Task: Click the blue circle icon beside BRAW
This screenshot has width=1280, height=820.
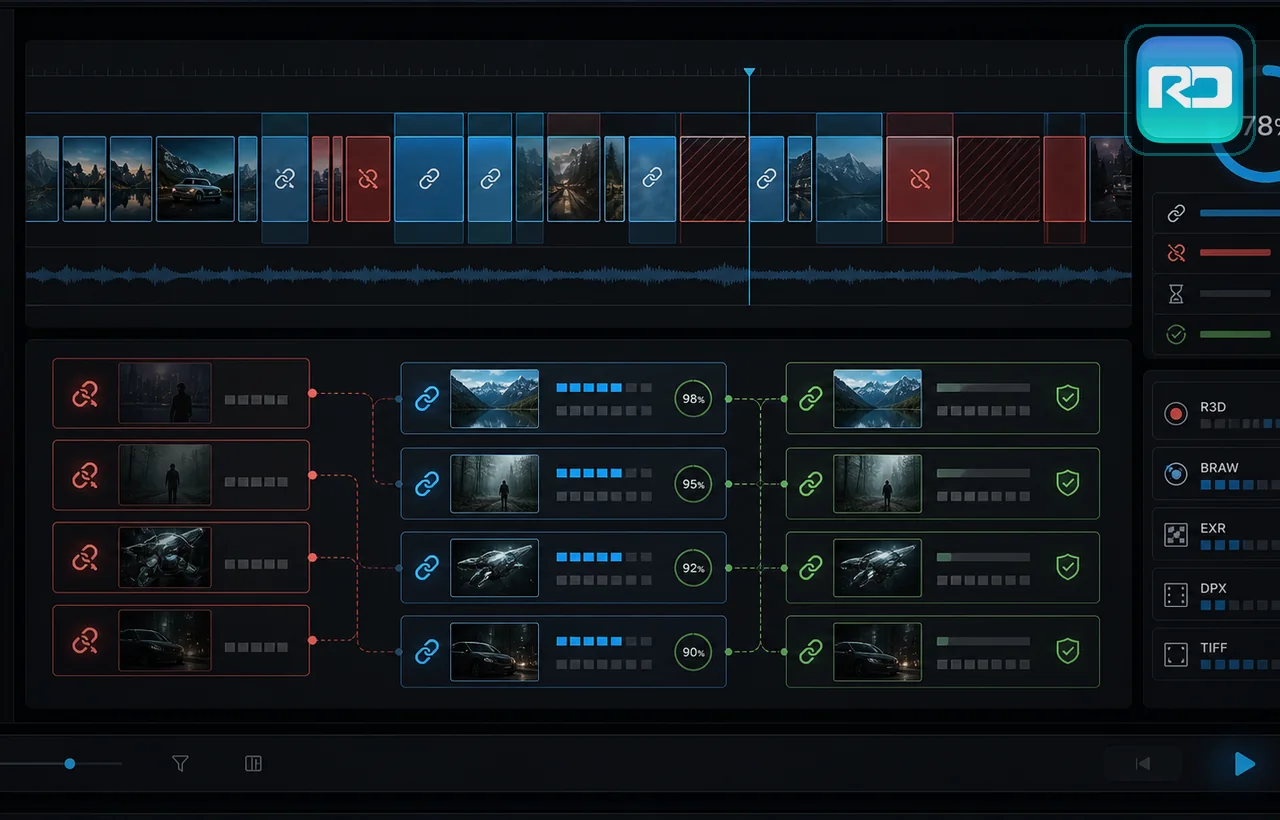Action: [x=1176, y=473]
